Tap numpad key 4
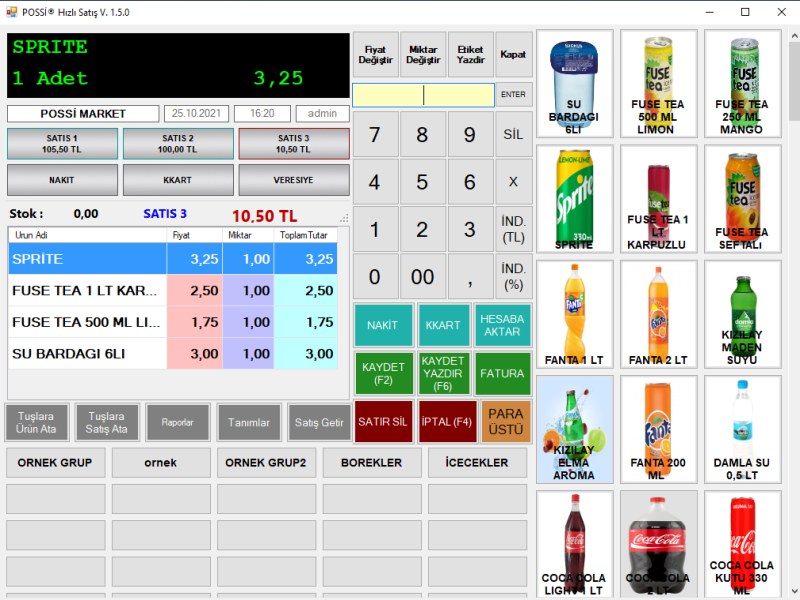Image resolution: width=800 pixels, height=600 pixels. (x=375, y=182)
